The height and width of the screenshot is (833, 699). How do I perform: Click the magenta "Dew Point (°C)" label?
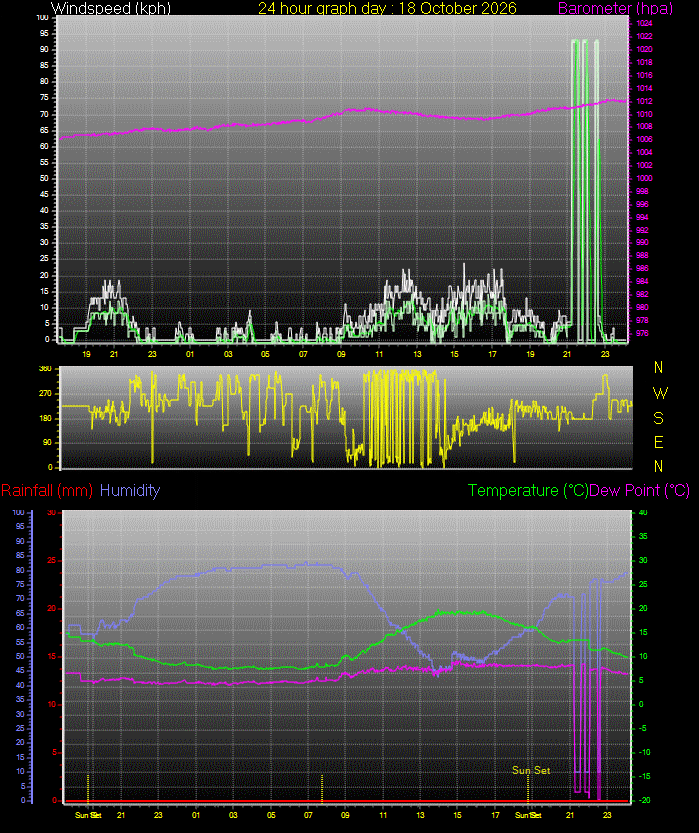coord(640,490)
